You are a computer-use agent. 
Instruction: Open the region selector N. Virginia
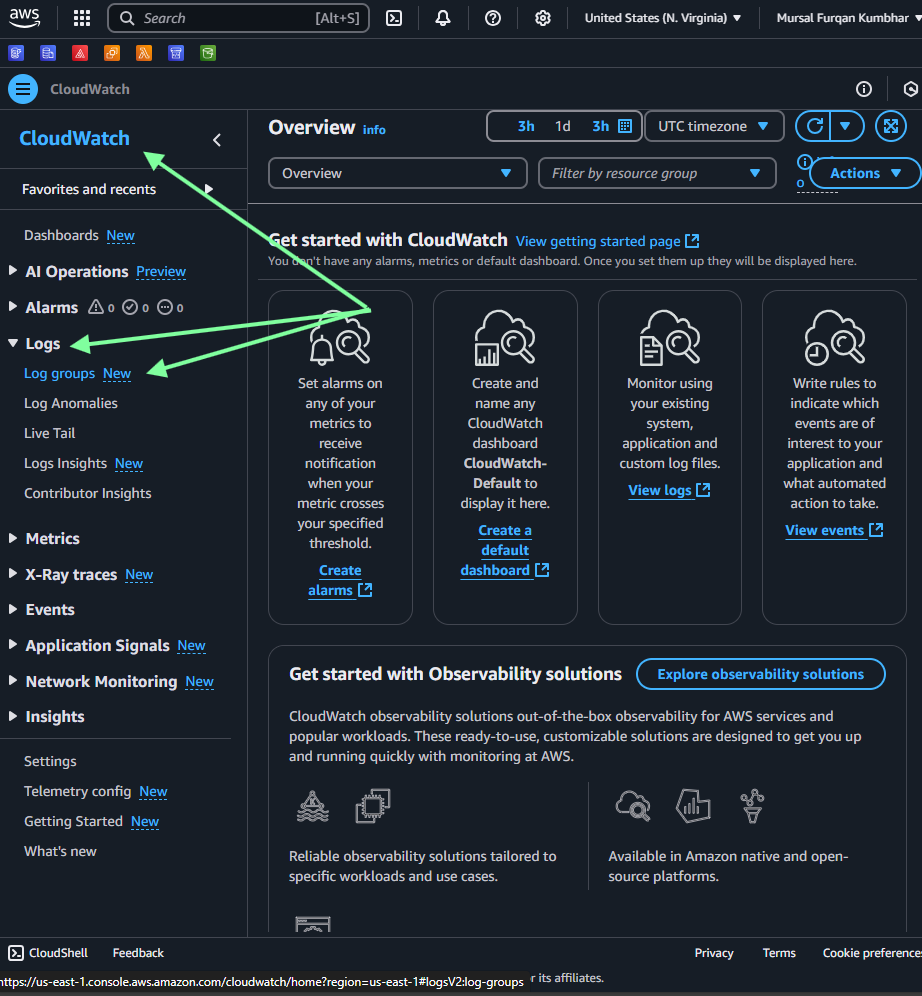(x=662, y=18)
